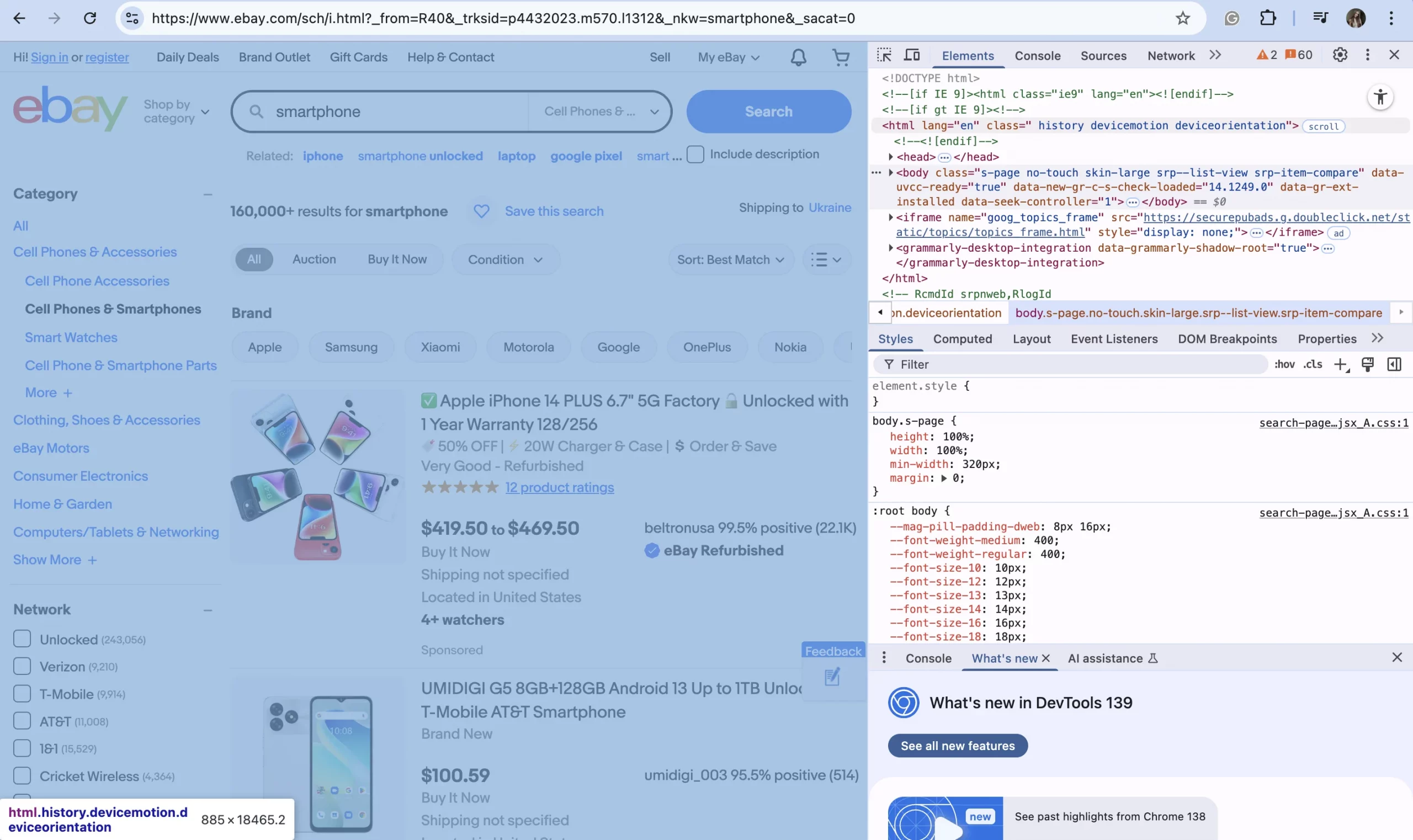The height and width of the screenshot is (840, 1413).
Task: Click the eBay logo
Action: (x=70, y=108)
